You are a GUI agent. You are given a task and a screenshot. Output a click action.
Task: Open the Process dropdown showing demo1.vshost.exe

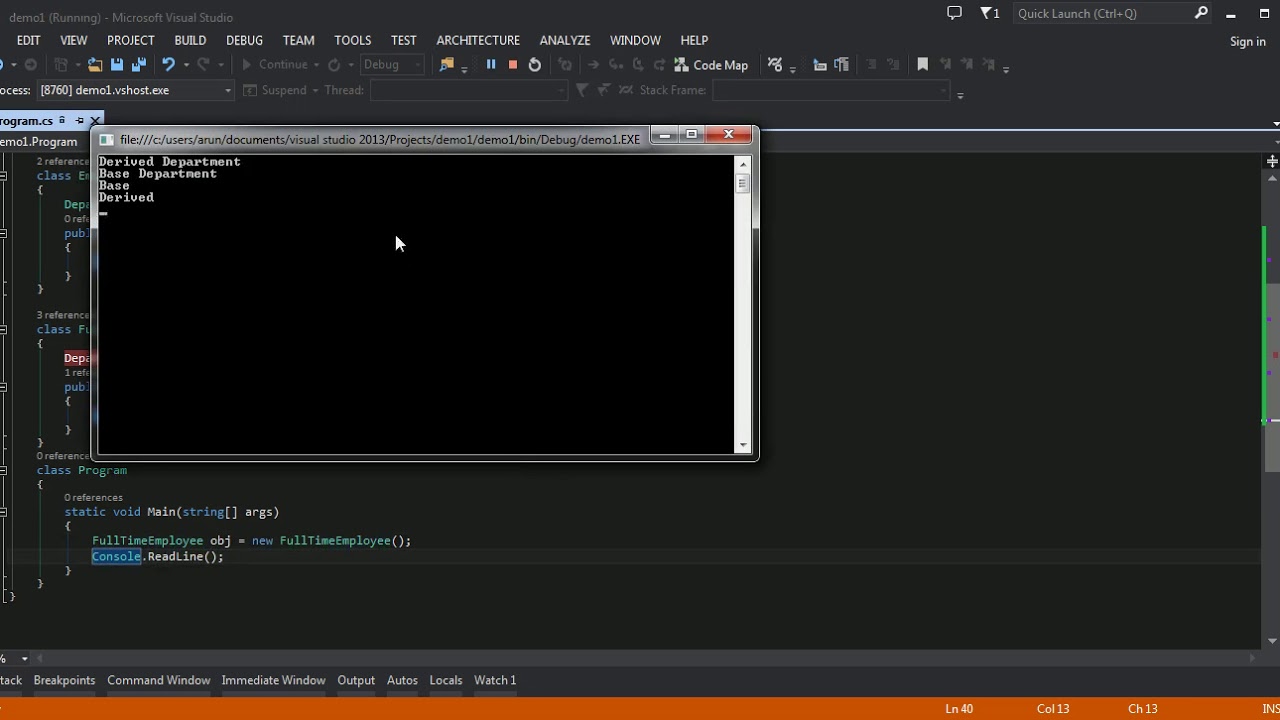tap(135, 90)
